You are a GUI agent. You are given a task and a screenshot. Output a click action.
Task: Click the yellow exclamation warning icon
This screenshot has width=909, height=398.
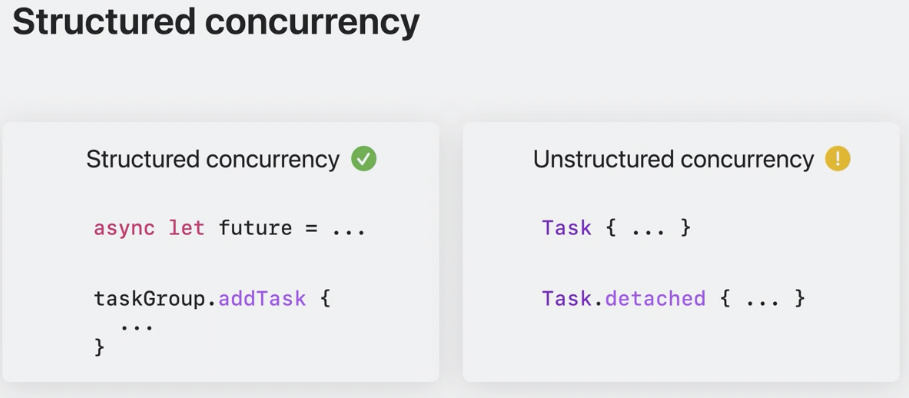point(838,159)
